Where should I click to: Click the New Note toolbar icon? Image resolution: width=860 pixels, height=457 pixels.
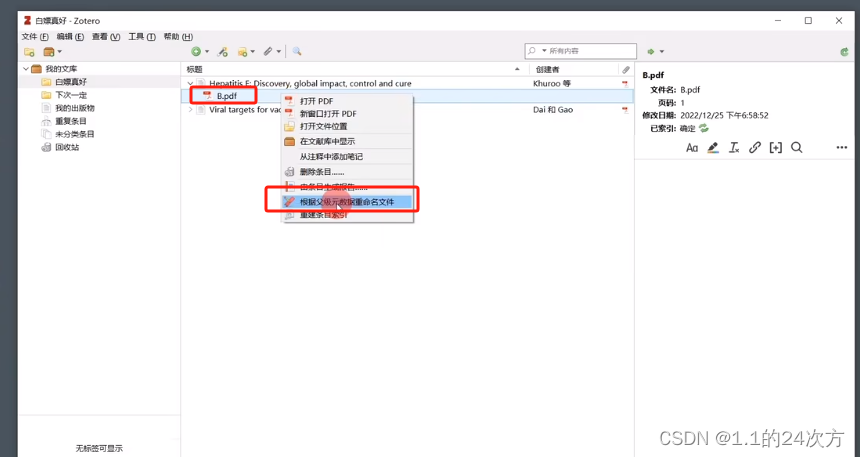point(242,52)
